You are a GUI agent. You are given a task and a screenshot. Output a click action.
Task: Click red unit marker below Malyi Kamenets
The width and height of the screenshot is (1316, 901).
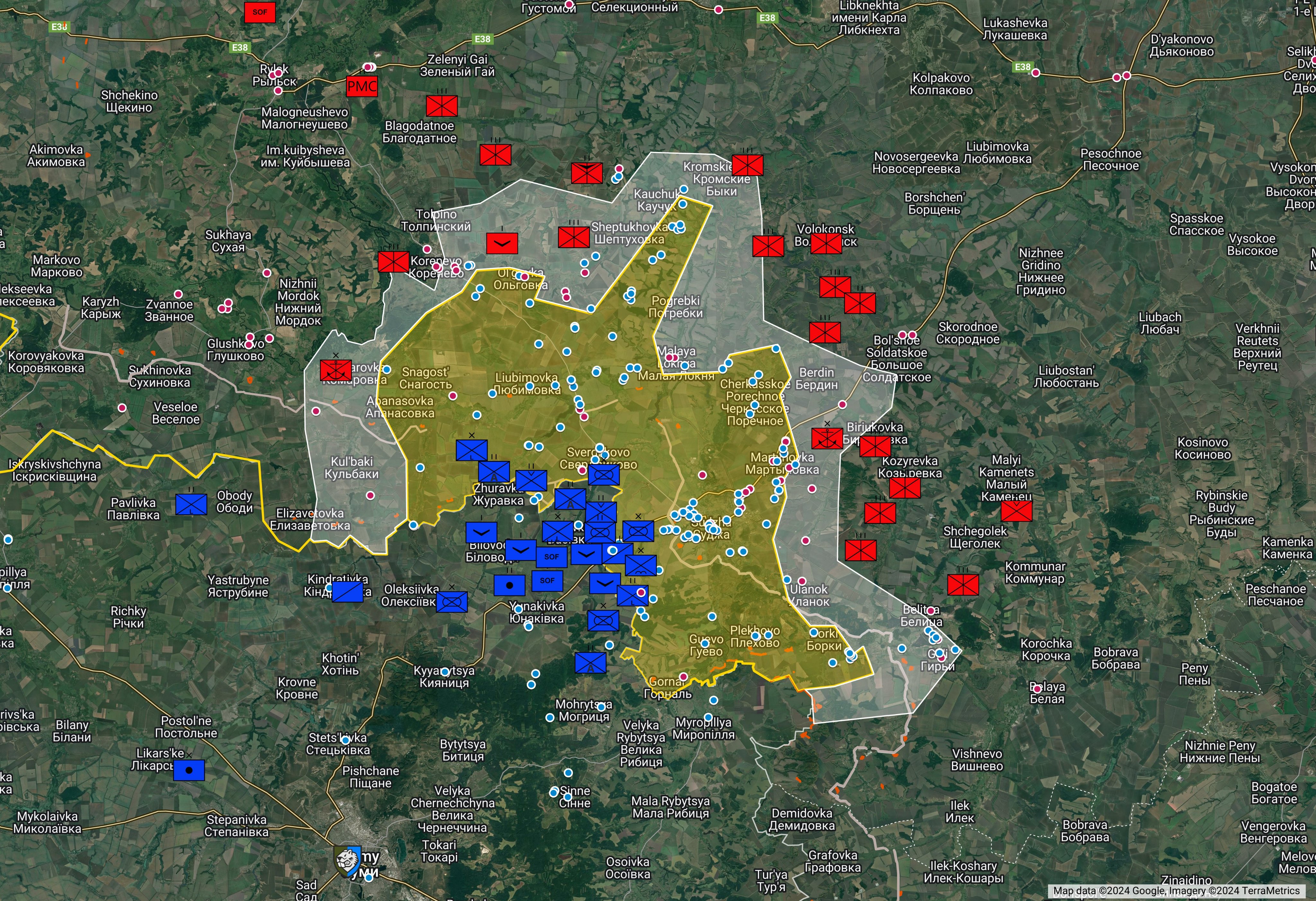tap(1016, 511)
